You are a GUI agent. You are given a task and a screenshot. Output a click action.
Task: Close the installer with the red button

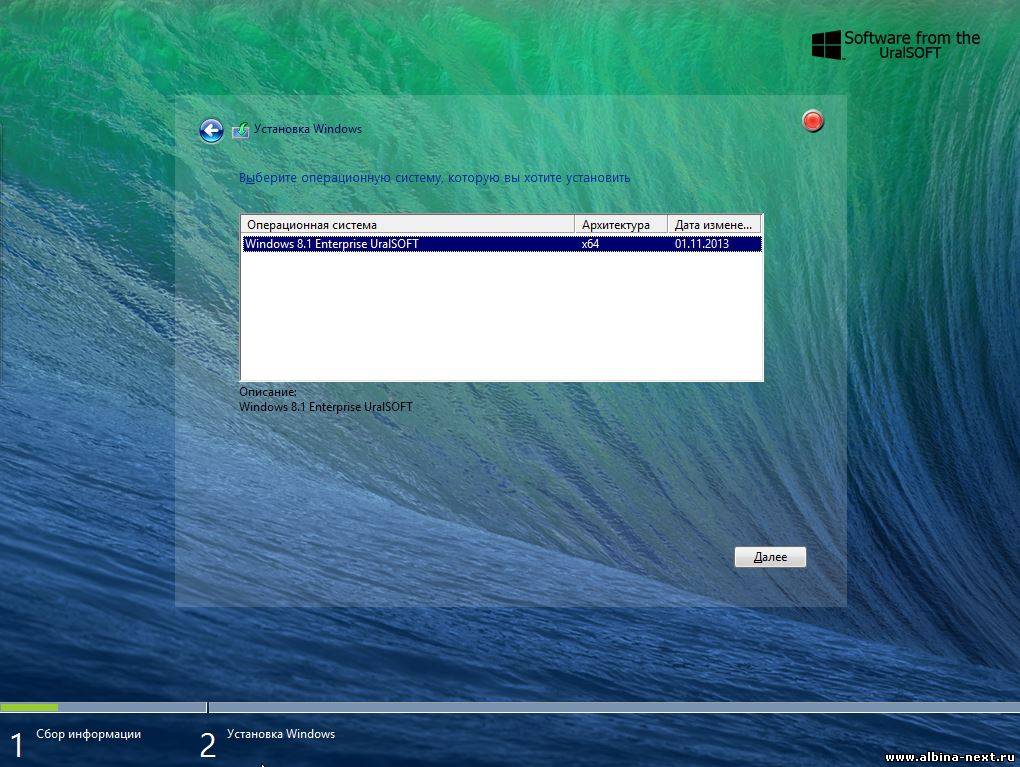812,121
